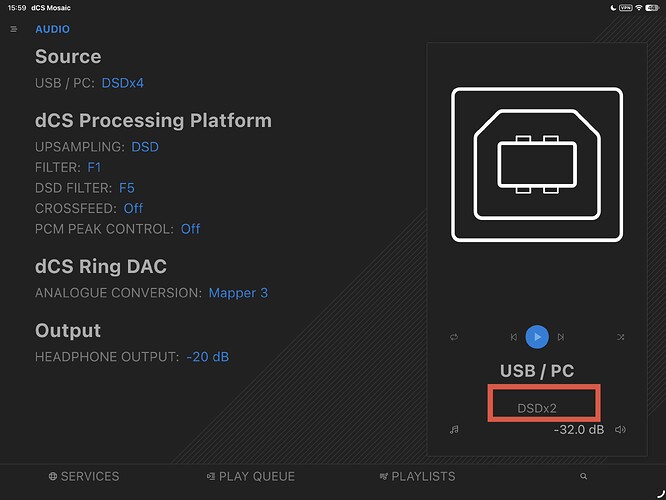Click the battery status icon
The width and height of the screenshot is (666, 500).
pos(652,8)
